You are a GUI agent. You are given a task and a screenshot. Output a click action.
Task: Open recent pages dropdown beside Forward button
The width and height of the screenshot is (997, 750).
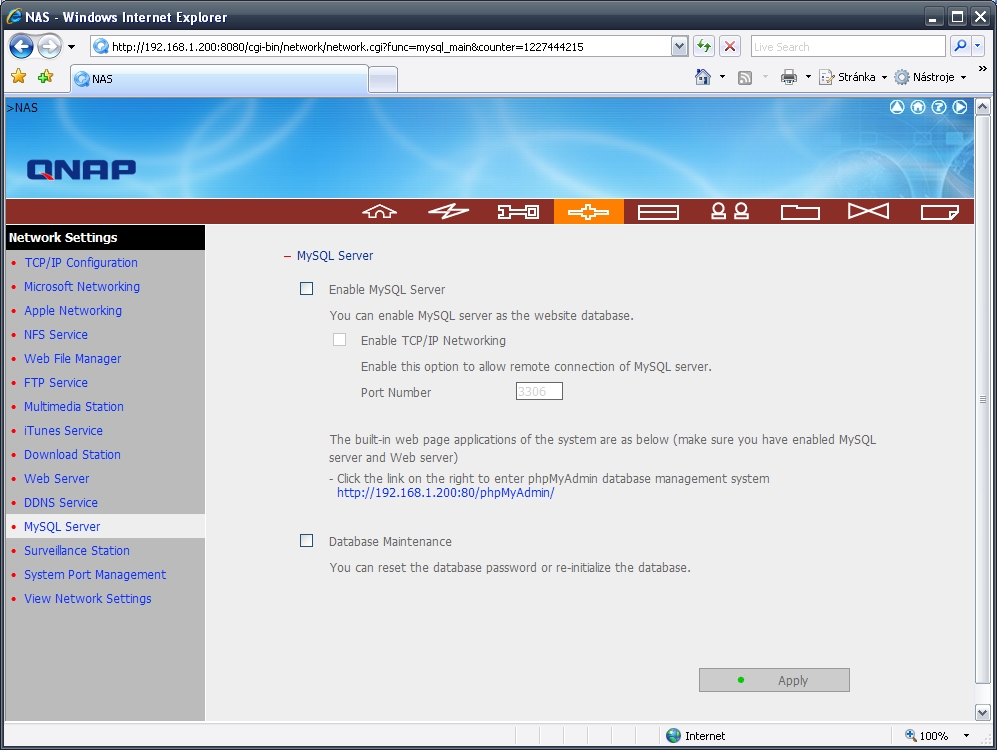pyautogui.click(x=71, y=47)
